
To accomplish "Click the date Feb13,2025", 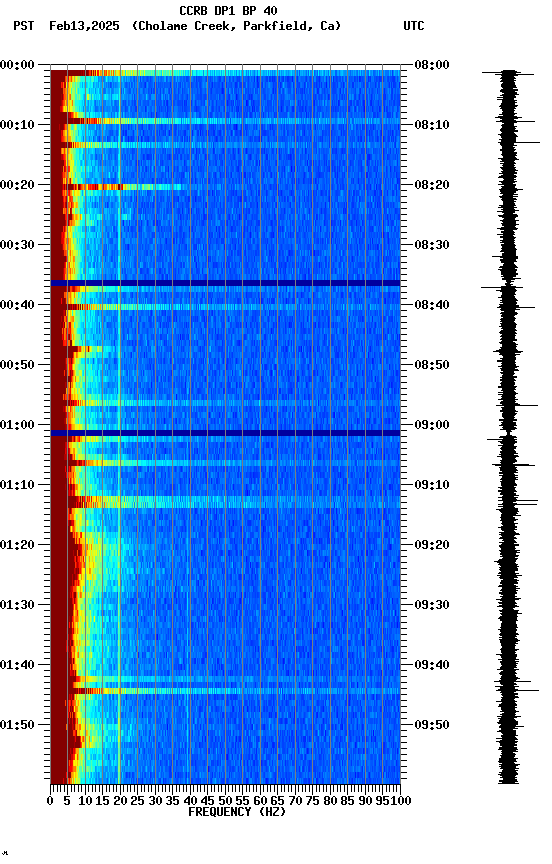I will pos(84,26).
